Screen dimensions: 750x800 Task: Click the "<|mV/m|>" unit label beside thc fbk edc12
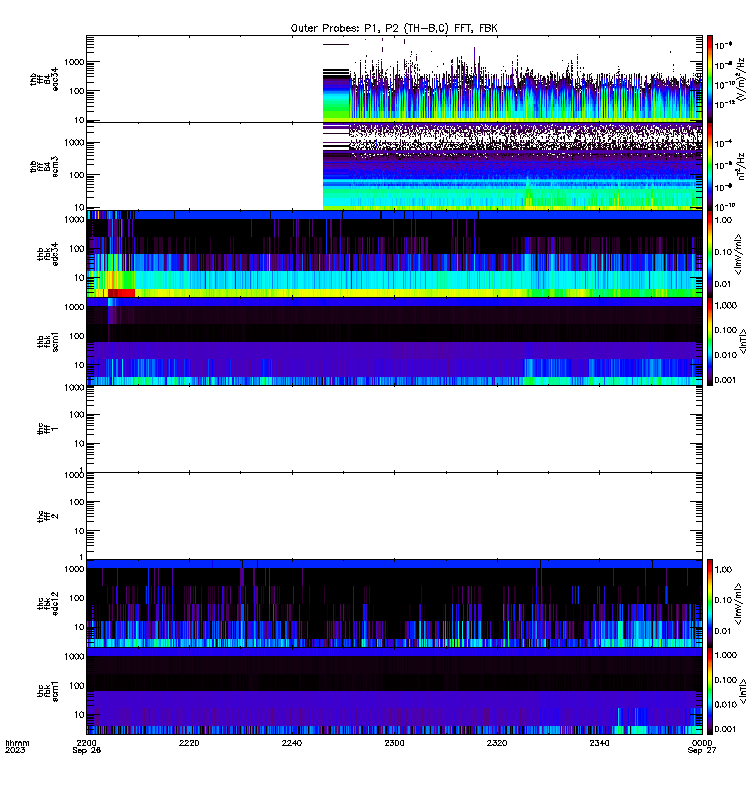pyautogui.click(x=738, y=604)
